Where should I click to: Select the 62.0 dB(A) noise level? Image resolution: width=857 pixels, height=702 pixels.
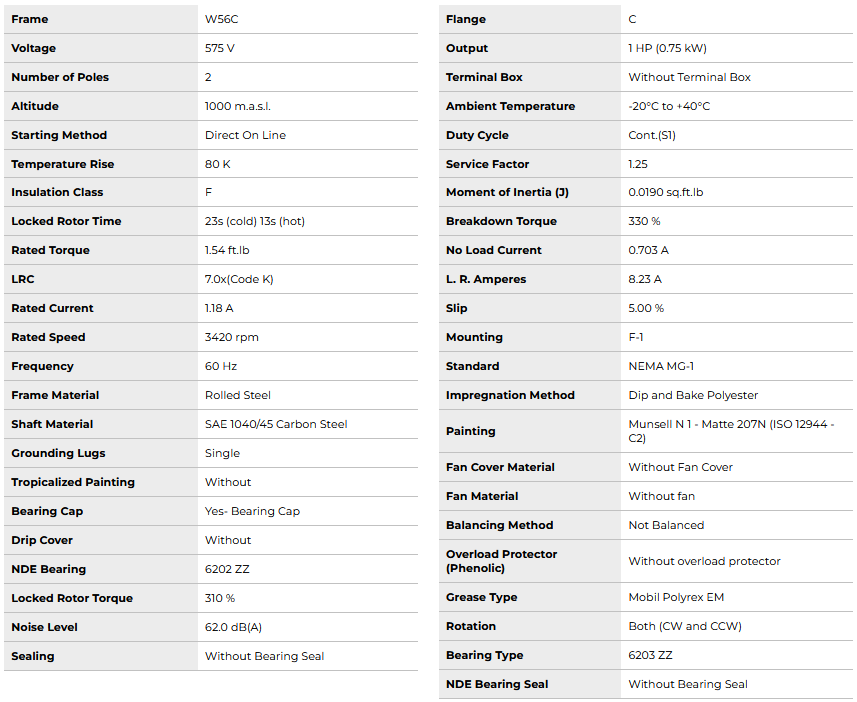point(233,627)
